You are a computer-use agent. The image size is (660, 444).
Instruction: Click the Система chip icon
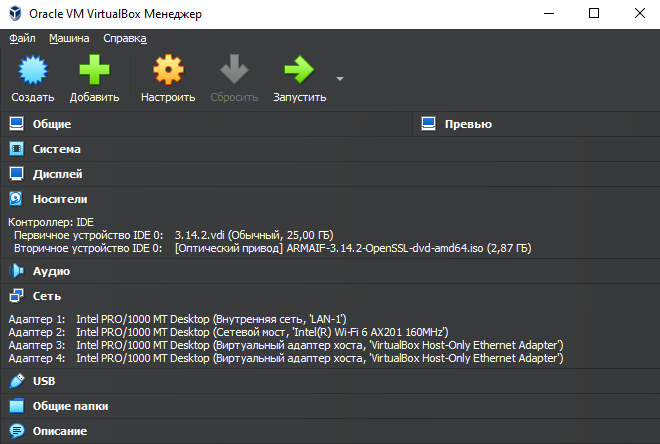[16, 149]
